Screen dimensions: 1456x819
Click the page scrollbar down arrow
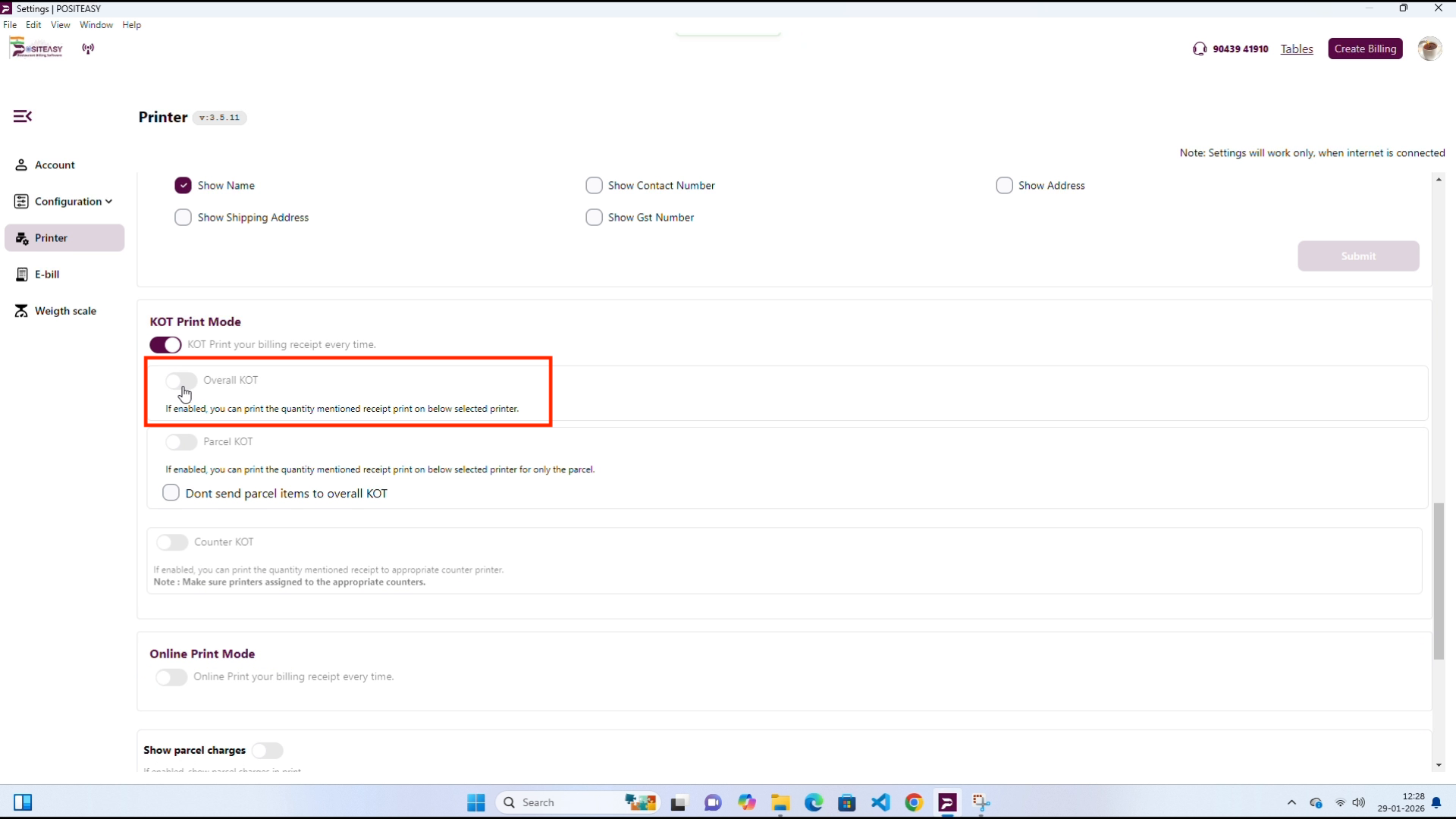pyautogui.click(x=1439, y=766)
